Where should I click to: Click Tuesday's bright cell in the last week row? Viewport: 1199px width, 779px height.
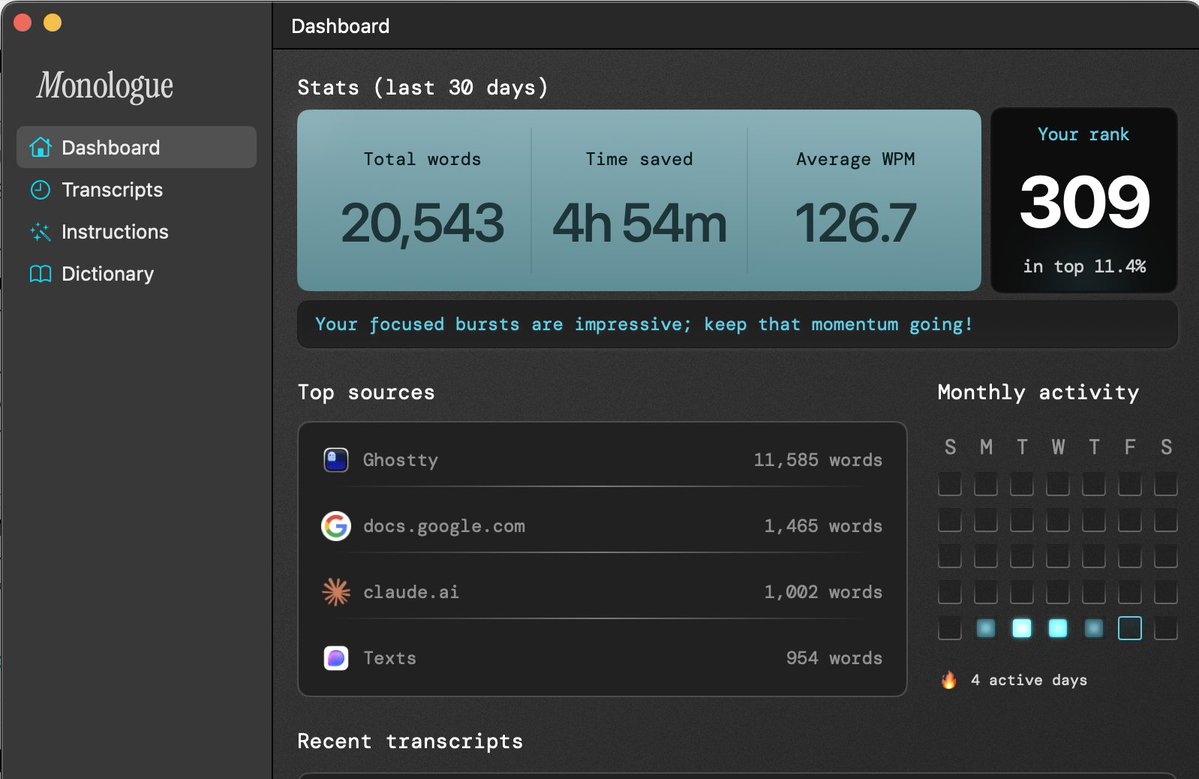[x=1022, y=628]
